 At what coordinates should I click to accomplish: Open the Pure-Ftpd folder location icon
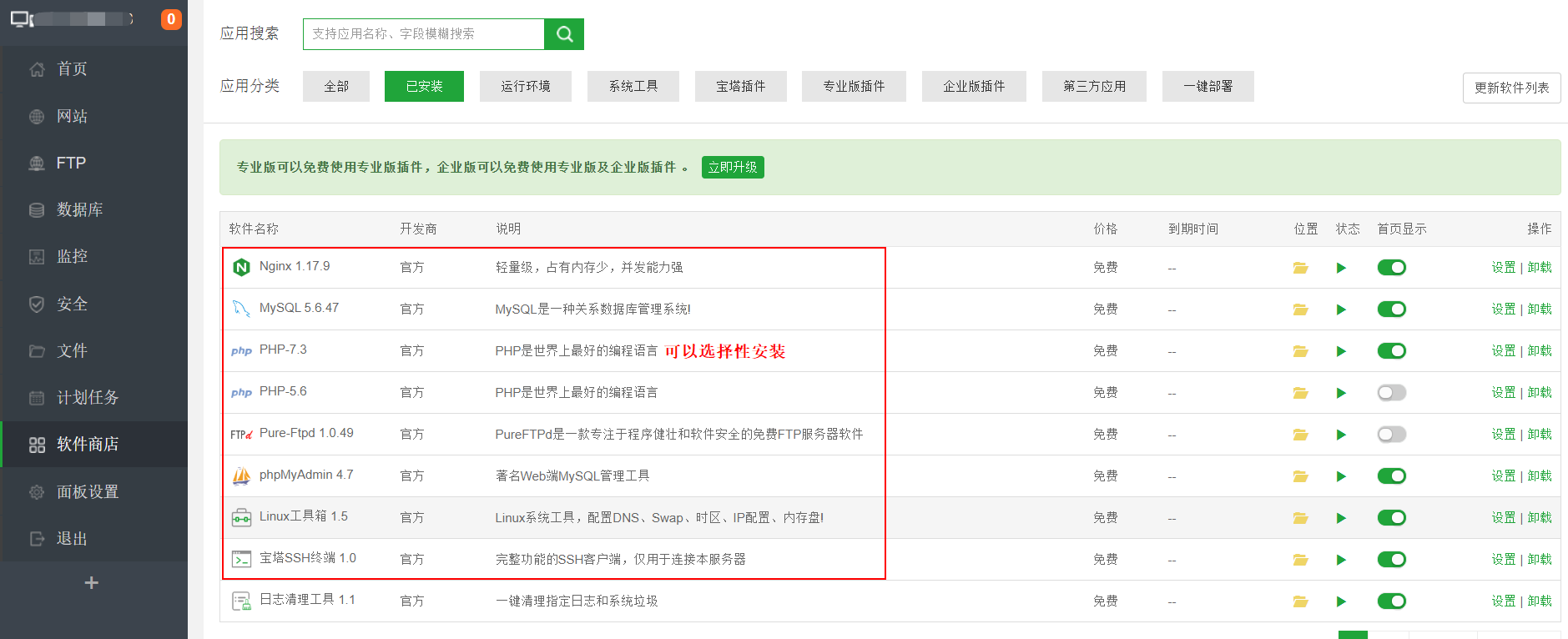(1300, 435)
